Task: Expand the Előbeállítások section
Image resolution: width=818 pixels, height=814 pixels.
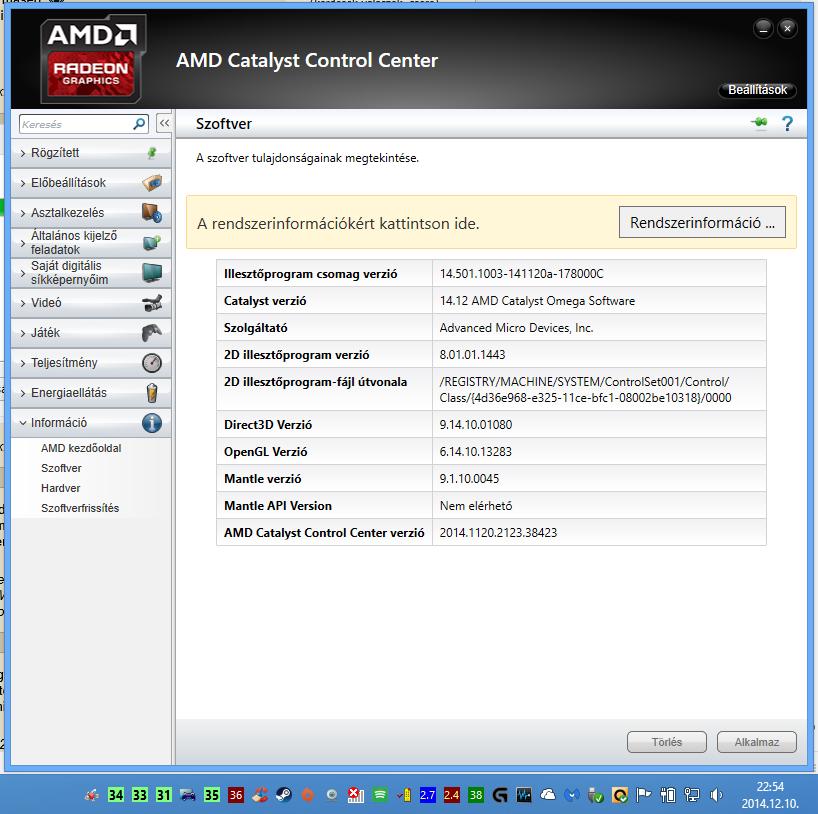Action: click(x=91, y=183)
